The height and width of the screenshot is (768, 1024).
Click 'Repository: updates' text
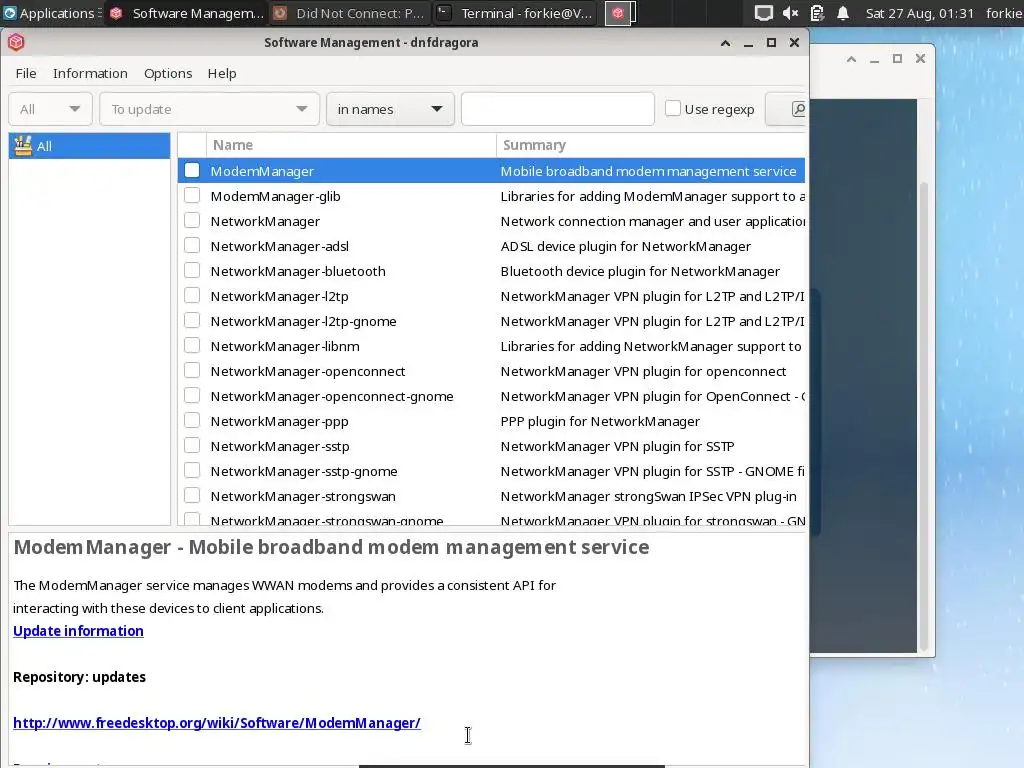[x=79, y=677]
